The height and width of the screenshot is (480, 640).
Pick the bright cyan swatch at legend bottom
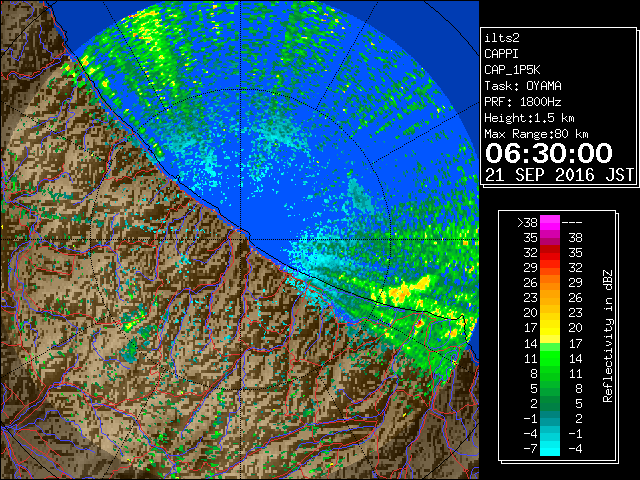pos(550,449)
